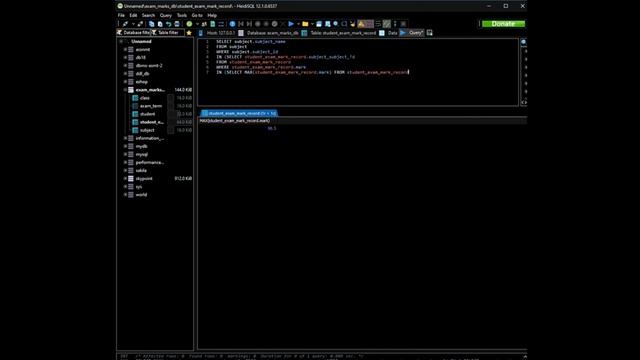The width and height of the screenshot is (640, 360).
Task: Click the Export database as SQL icon
Action: pos(213,24)
